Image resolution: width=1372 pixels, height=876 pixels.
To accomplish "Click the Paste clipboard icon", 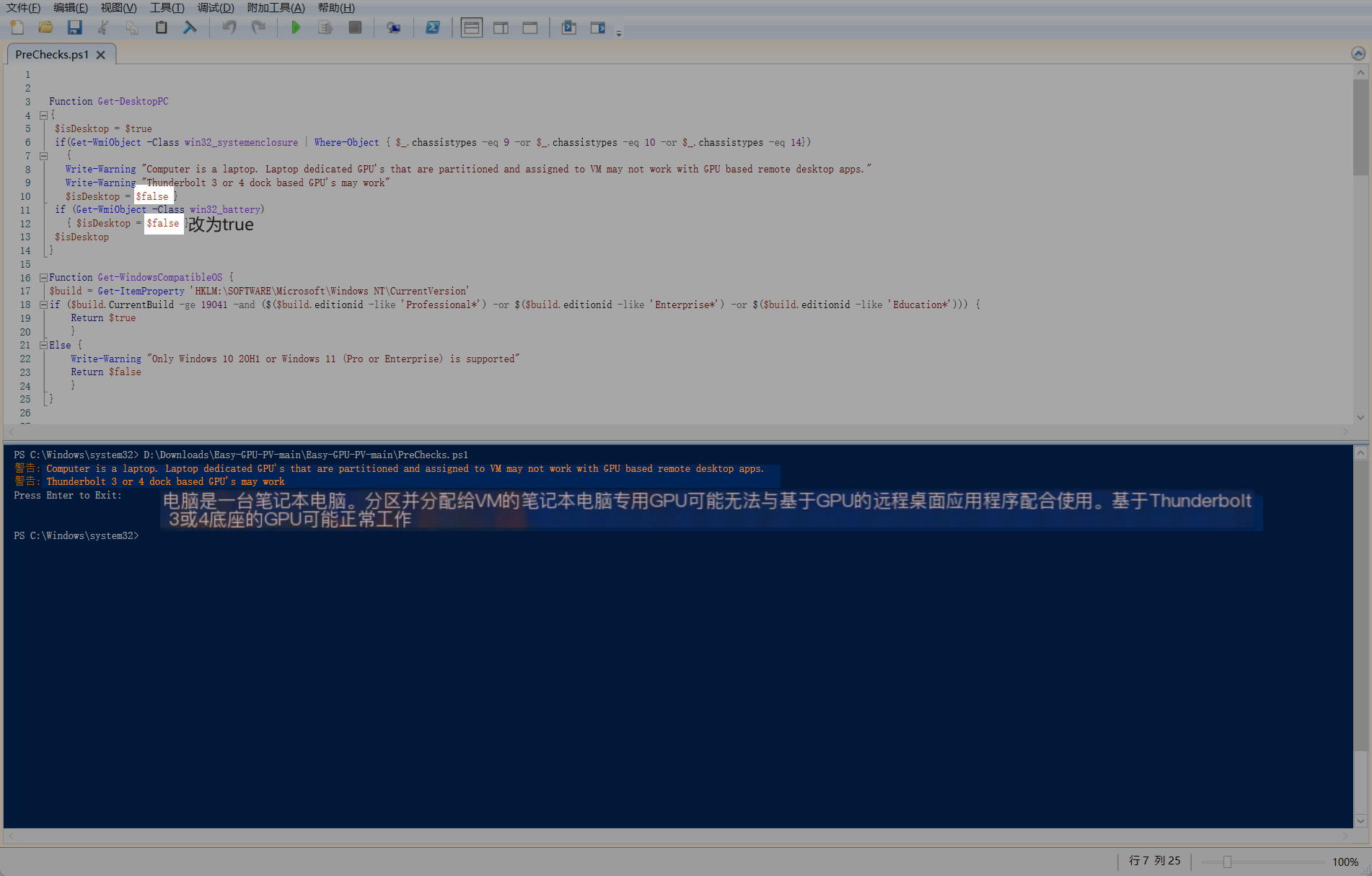I will pyautogui.click(x=161, y=27).
